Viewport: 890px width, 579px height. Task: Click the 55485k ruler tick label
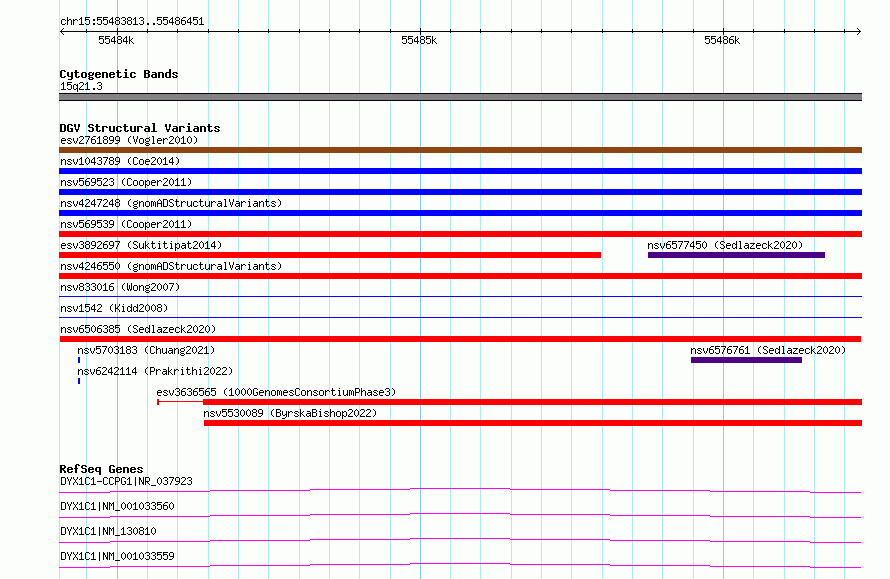[x=419, y=40]
